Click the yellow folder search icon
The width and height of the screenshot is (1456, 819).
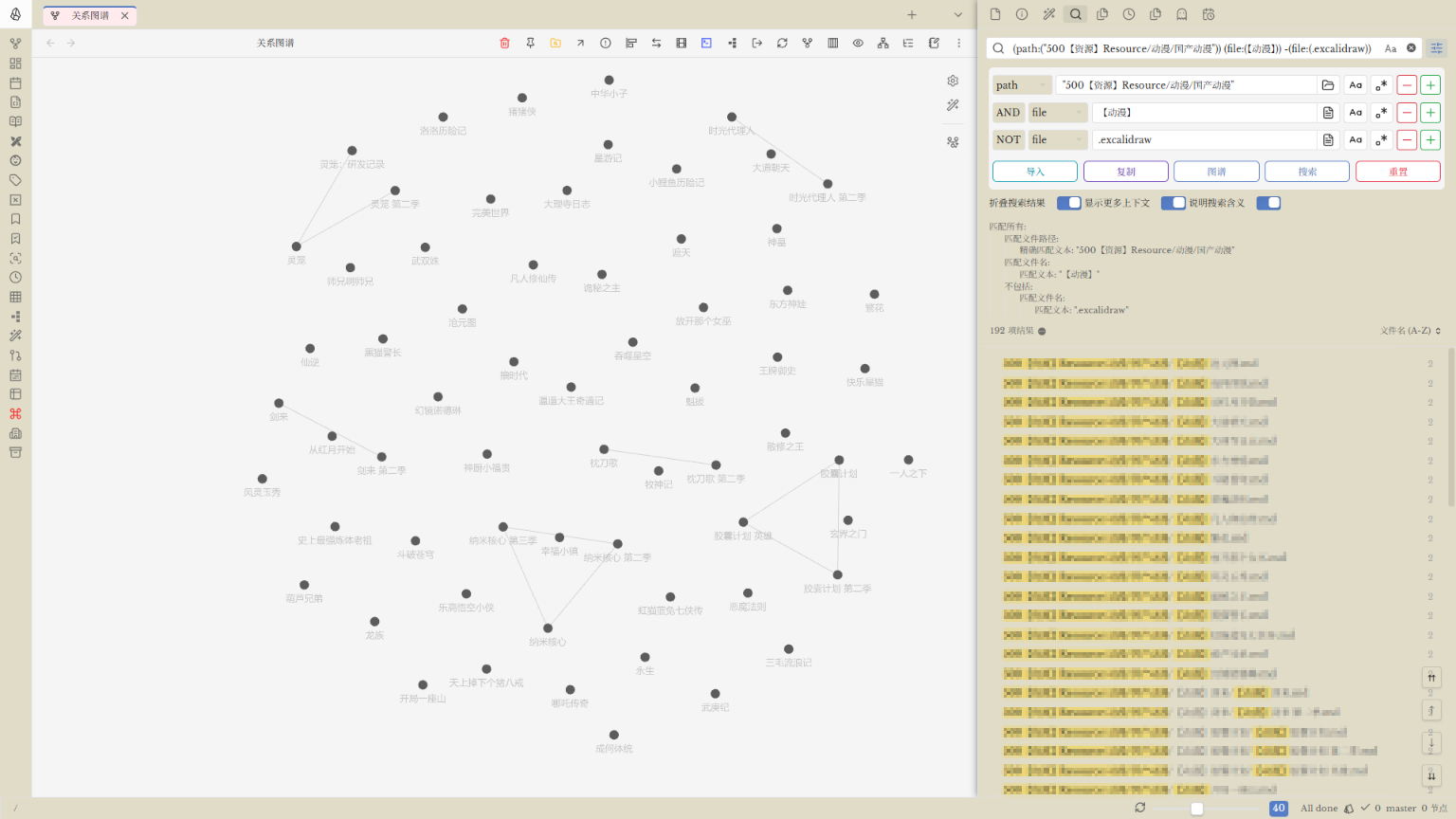[555, 43]
